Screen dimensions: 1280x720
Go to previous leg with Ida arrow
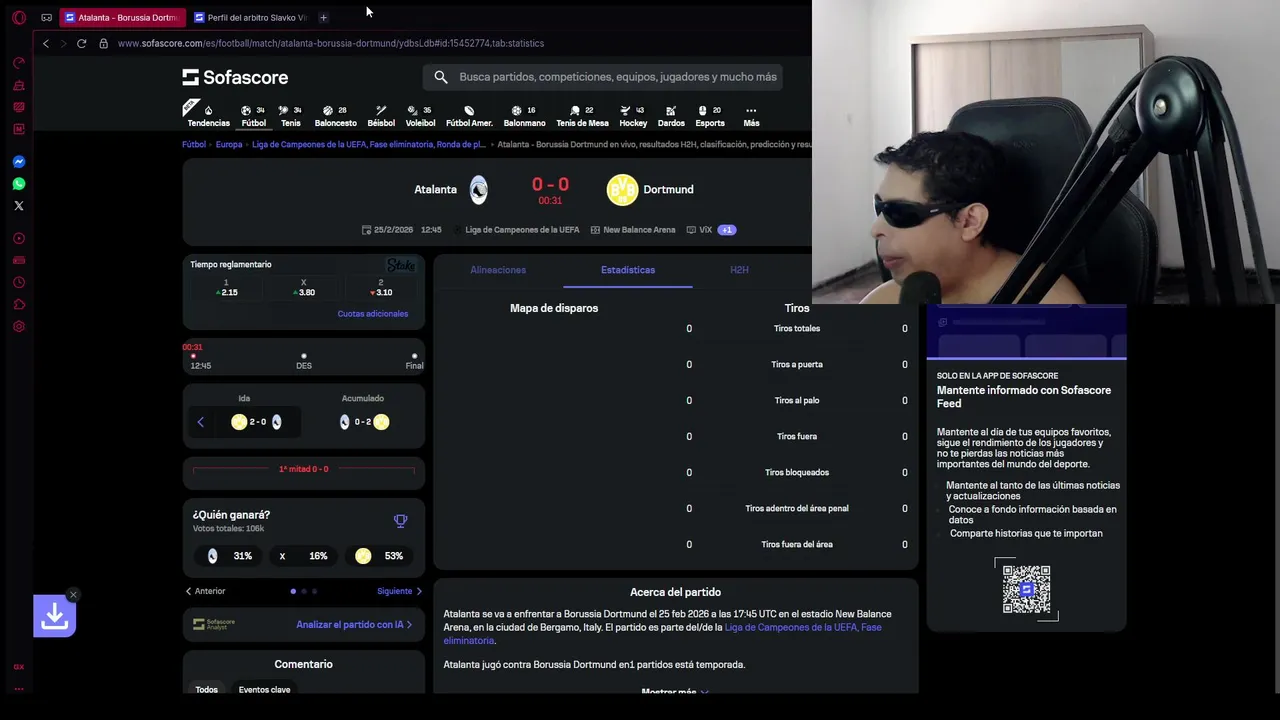coord(200,422)
